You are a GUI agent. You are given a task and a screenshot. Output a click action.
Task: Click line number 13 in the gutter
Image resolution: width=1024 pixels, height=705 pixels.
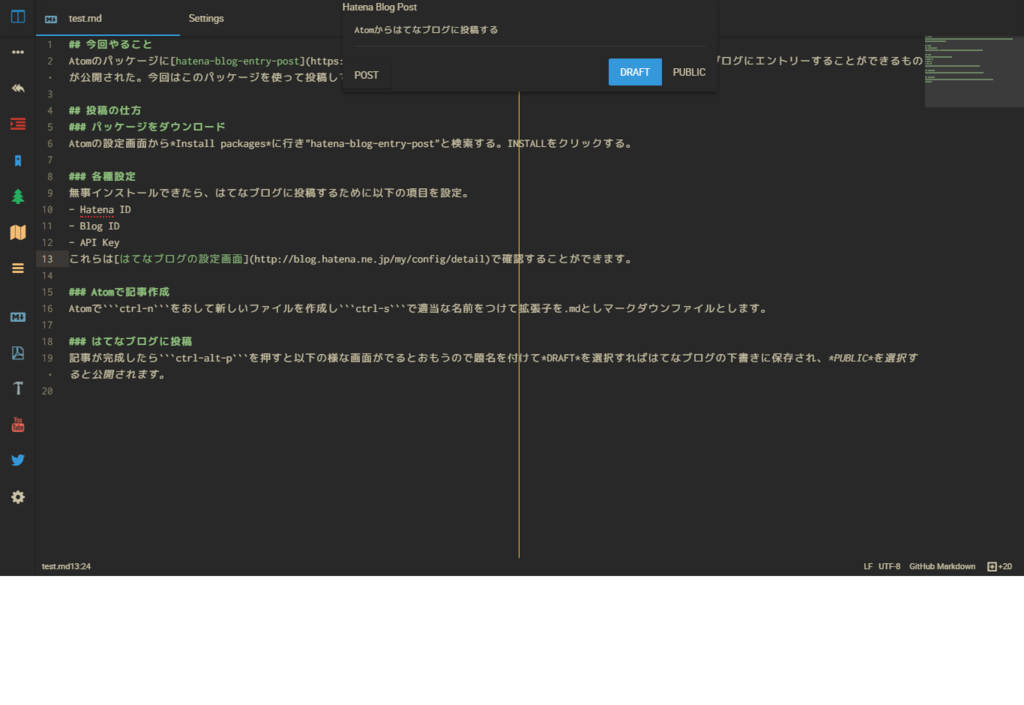(x=47, y=259)
